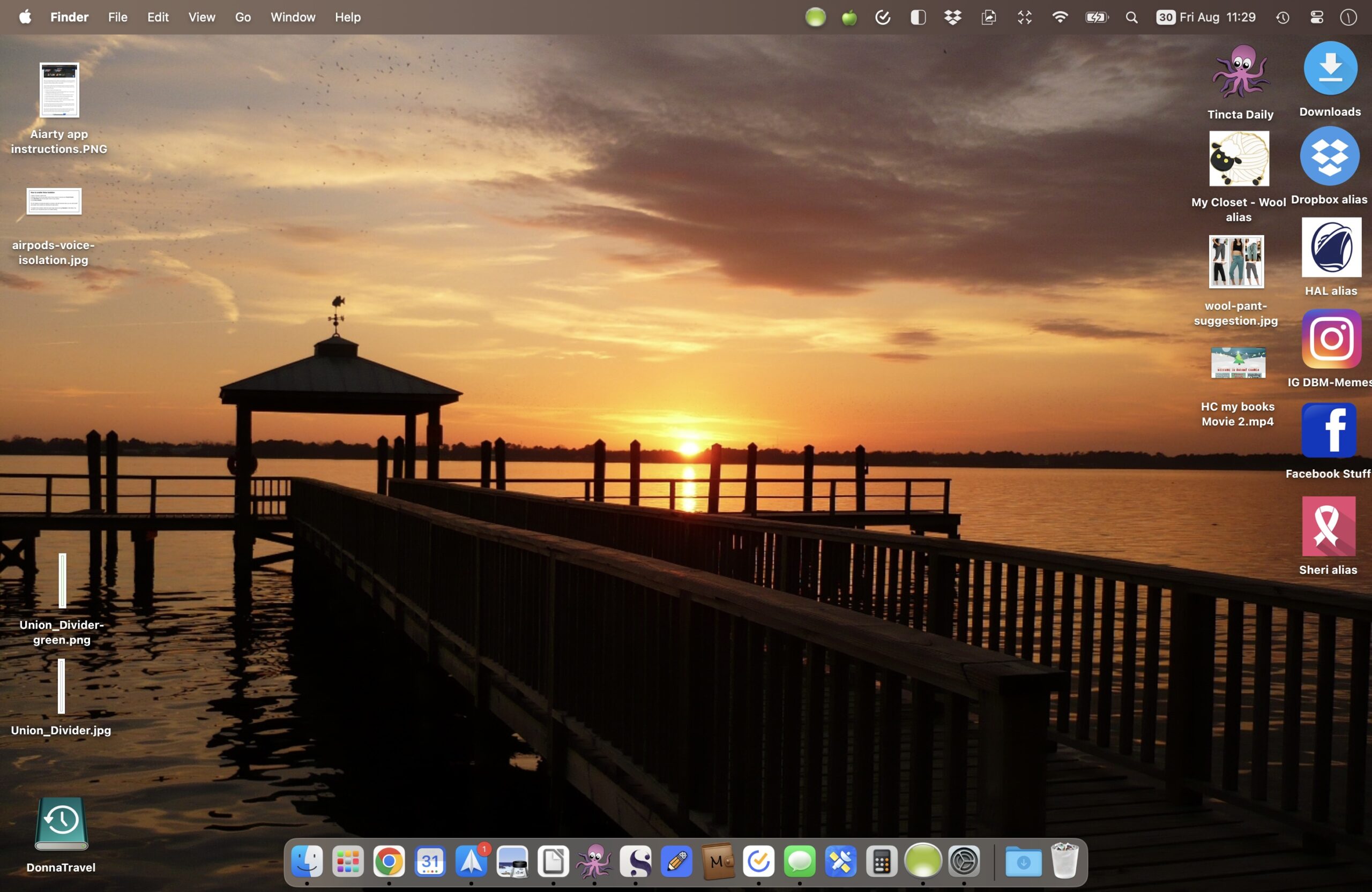Open the date and time menu
Screen dimensions: 1372x892
tap(1206, 17)
